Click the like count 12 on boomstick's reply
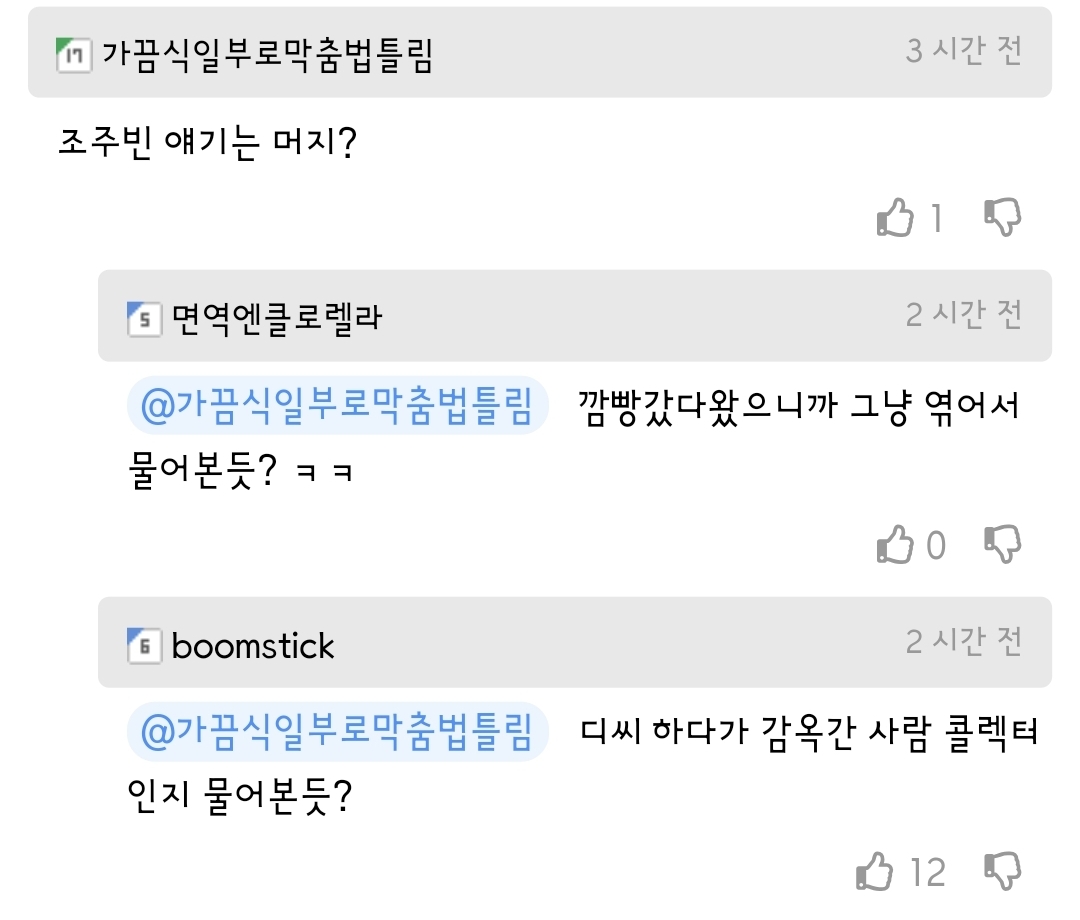Image resolution: width=1080 pixels, height=920 pixels. tap(928, 873)
